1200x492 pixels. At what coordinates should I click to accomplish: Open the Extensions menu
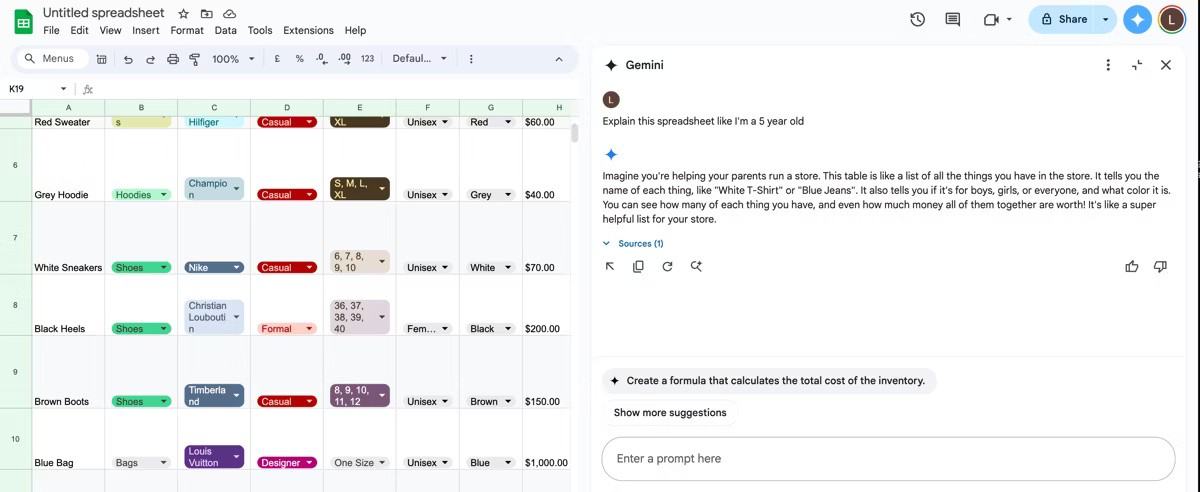click(x=308, y=30)
